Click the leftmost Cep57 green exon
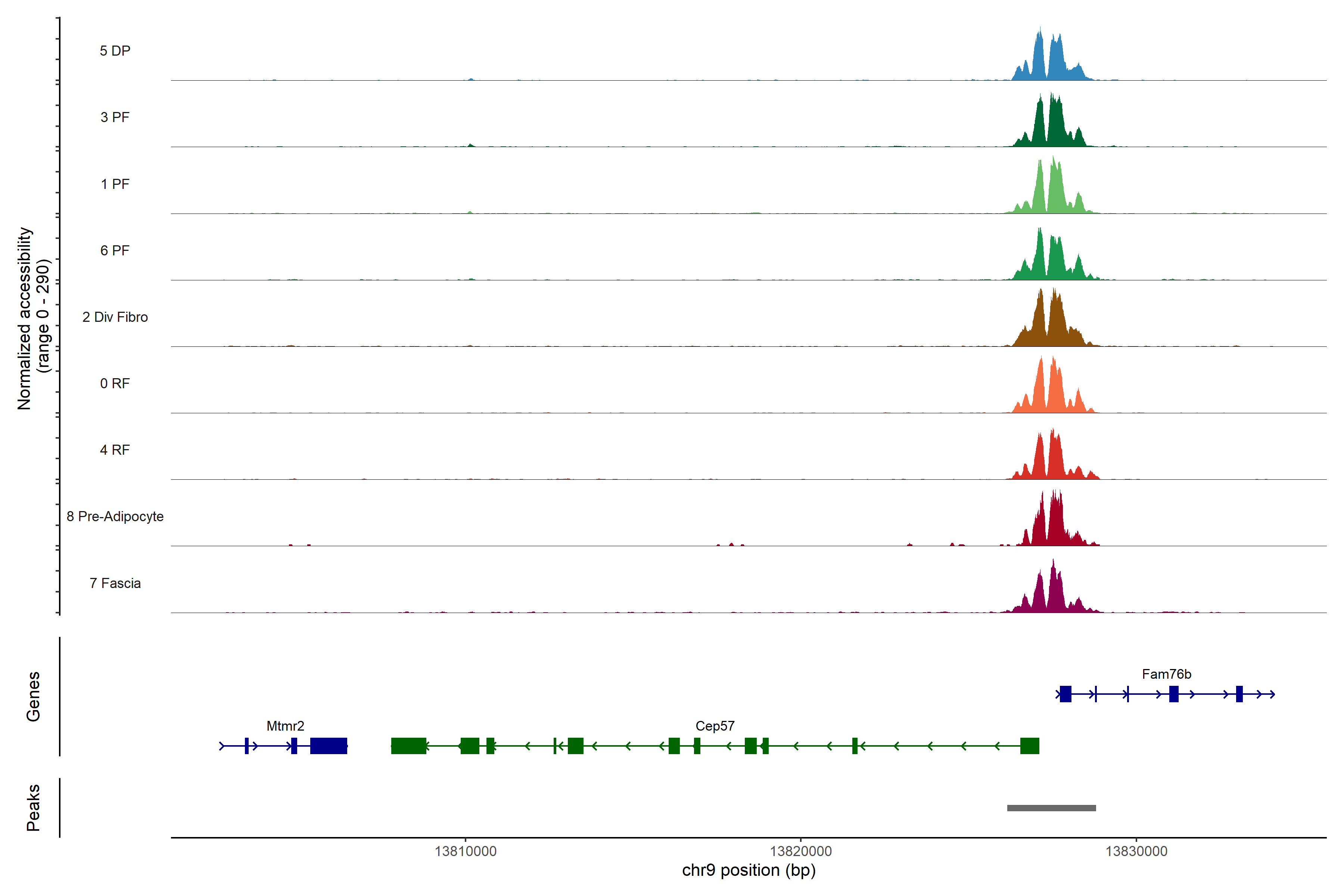This screenshot has width=1344, height=896. tap(408, 746)
